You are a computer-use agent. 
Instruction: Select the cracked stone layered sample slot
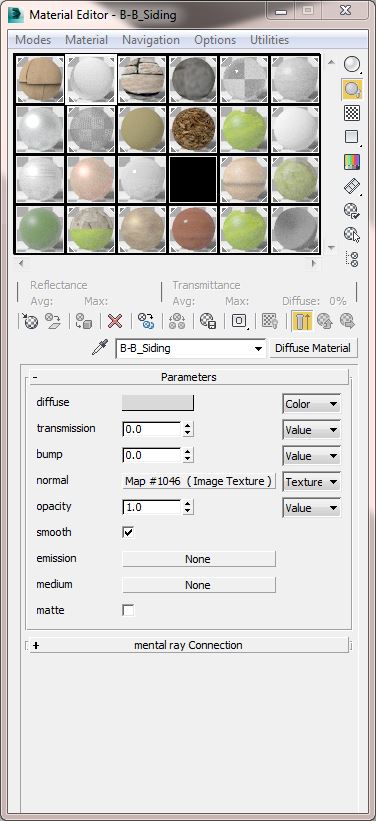point(142,79)
